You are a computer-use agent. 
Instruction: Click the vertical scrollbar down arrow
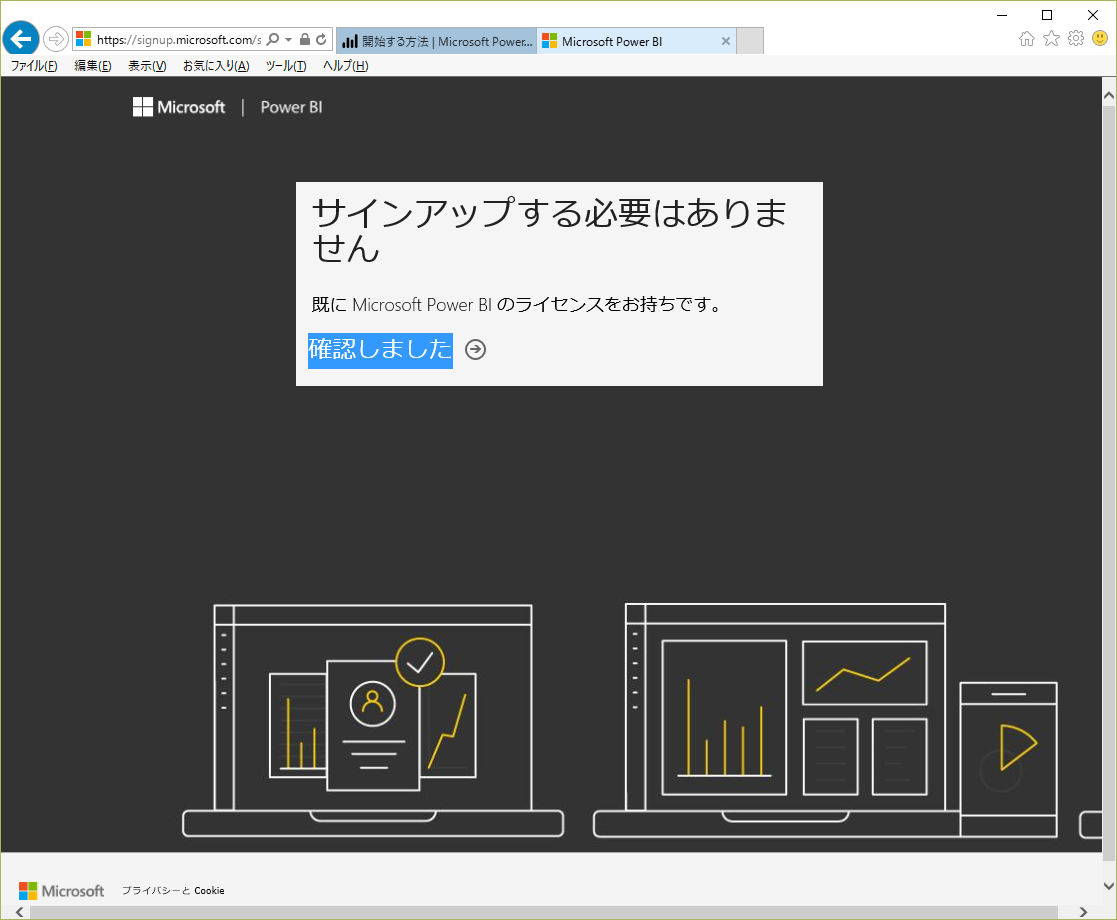click(1108, 886)
